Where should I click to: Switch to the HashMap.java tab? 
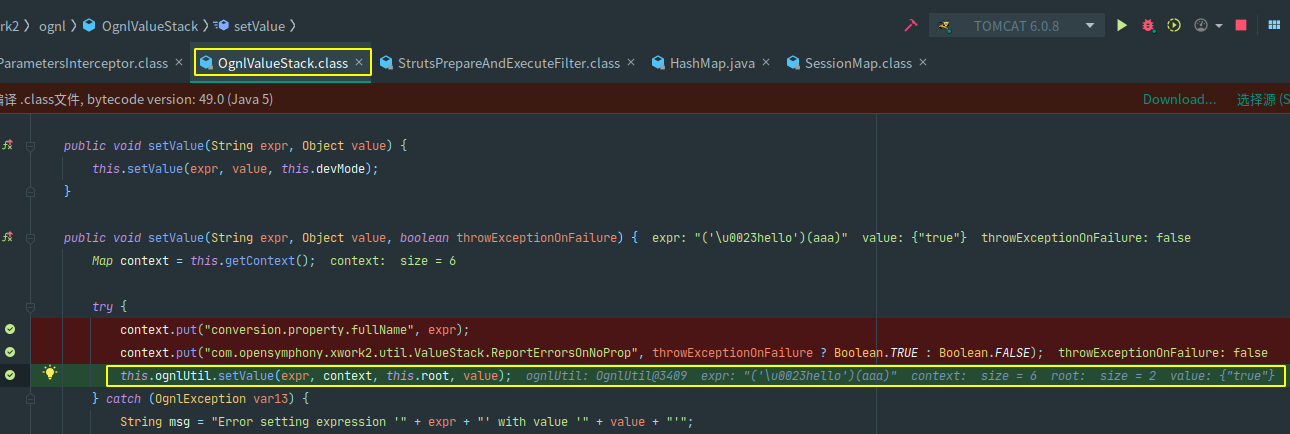(x=711, y=63)
